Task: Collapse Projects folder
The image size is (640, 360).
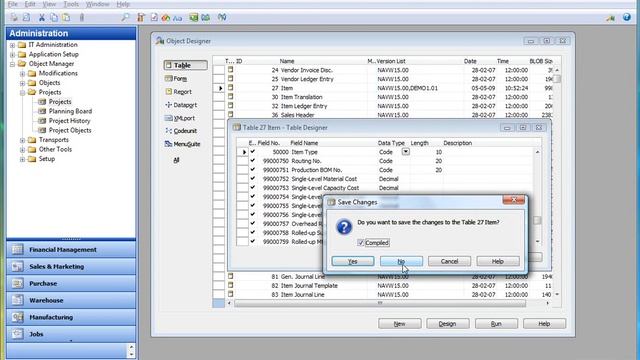Action: click(22, 93)
